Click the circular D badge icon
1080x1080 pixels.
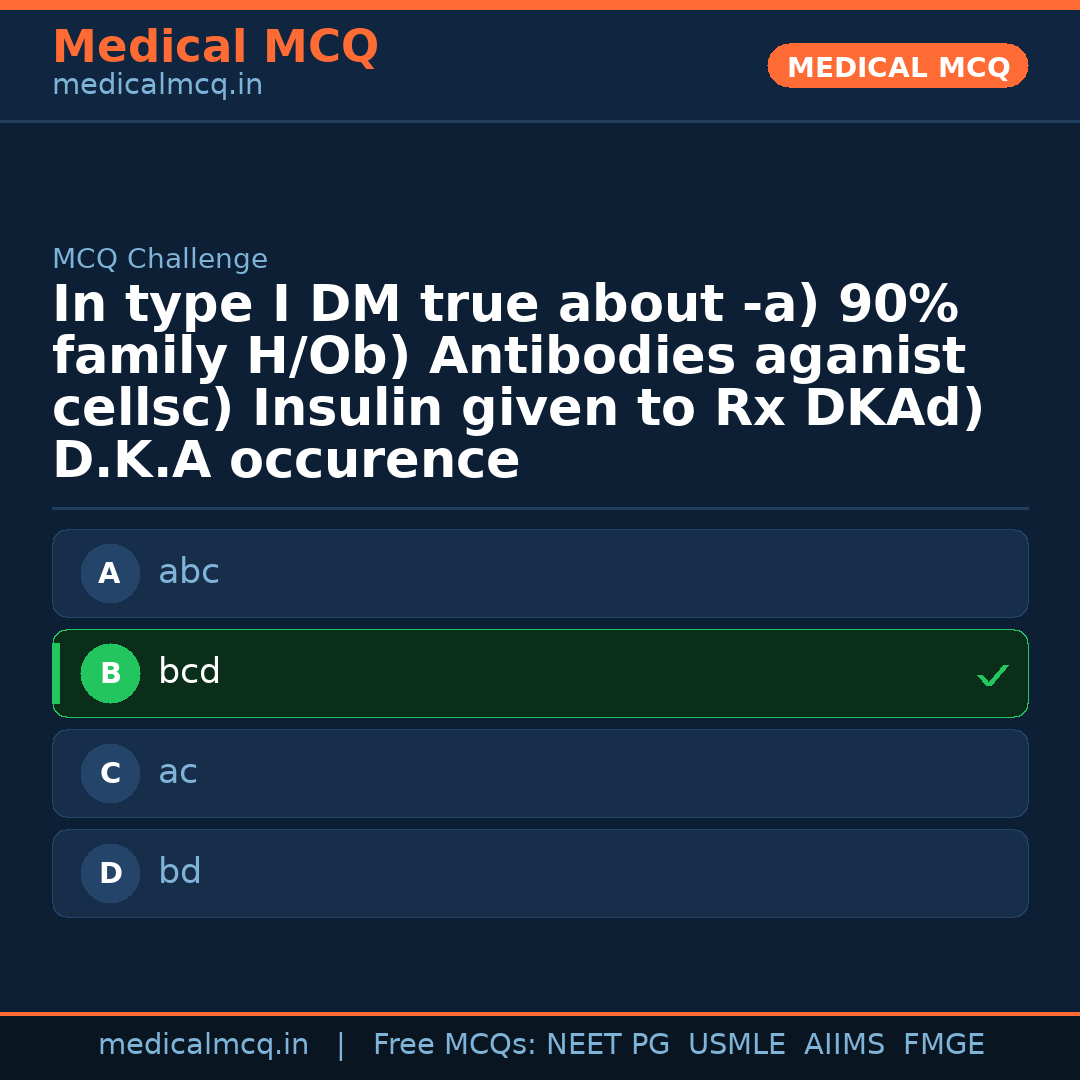110,873
